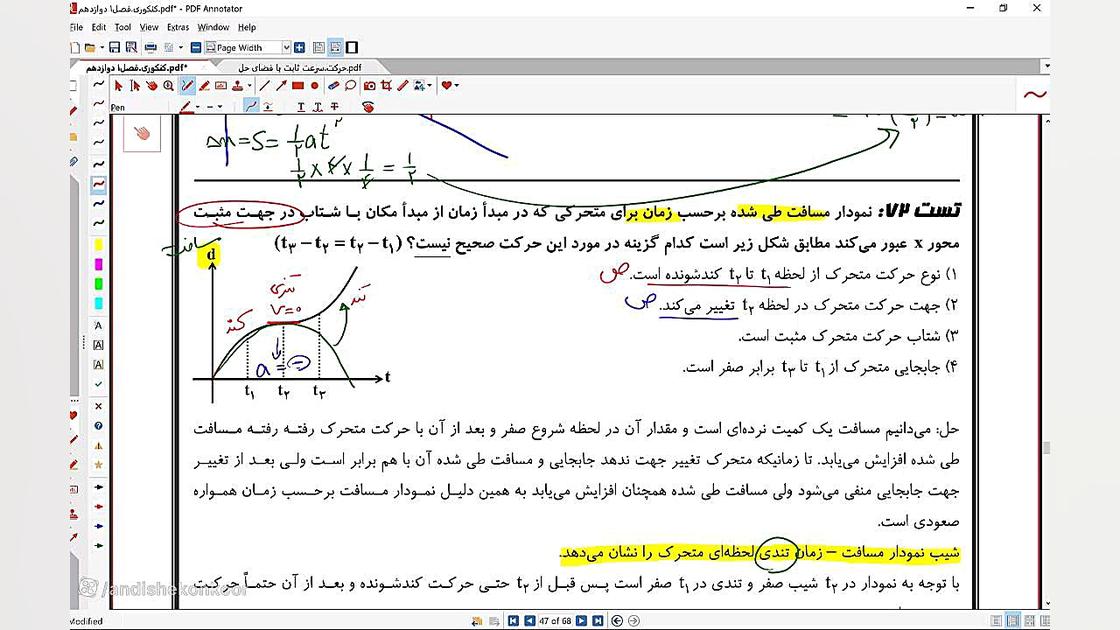Click the zoom out minus button
The height and width of the screenshot is (630, 1120).
(x=196, y=47)
